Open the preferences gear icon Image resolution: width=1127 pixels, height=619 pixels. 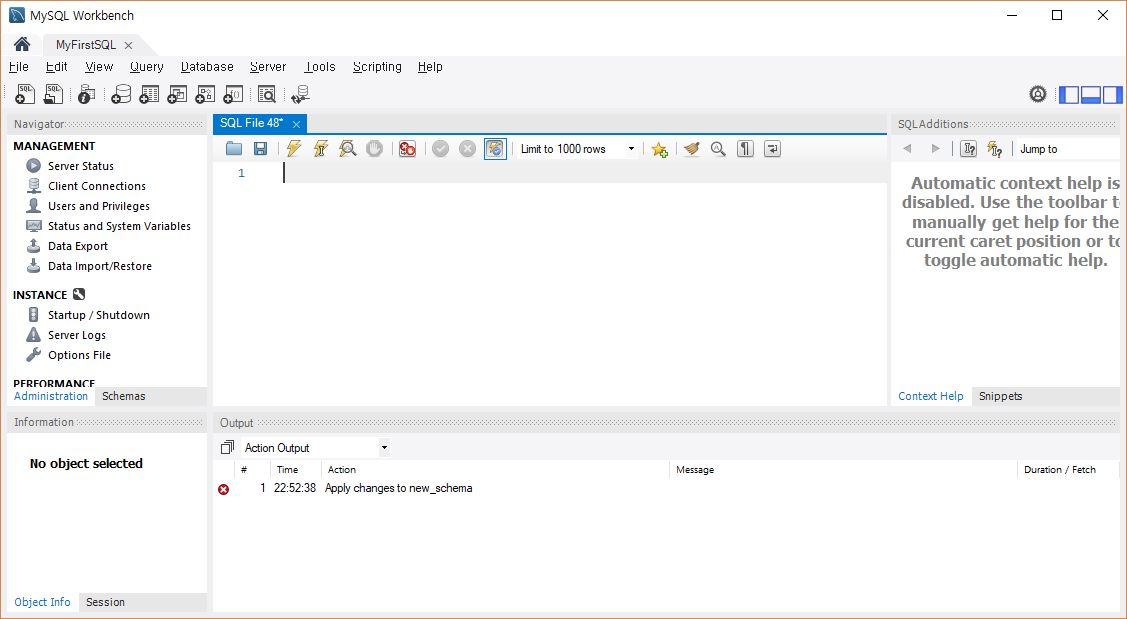point(1037,93)
